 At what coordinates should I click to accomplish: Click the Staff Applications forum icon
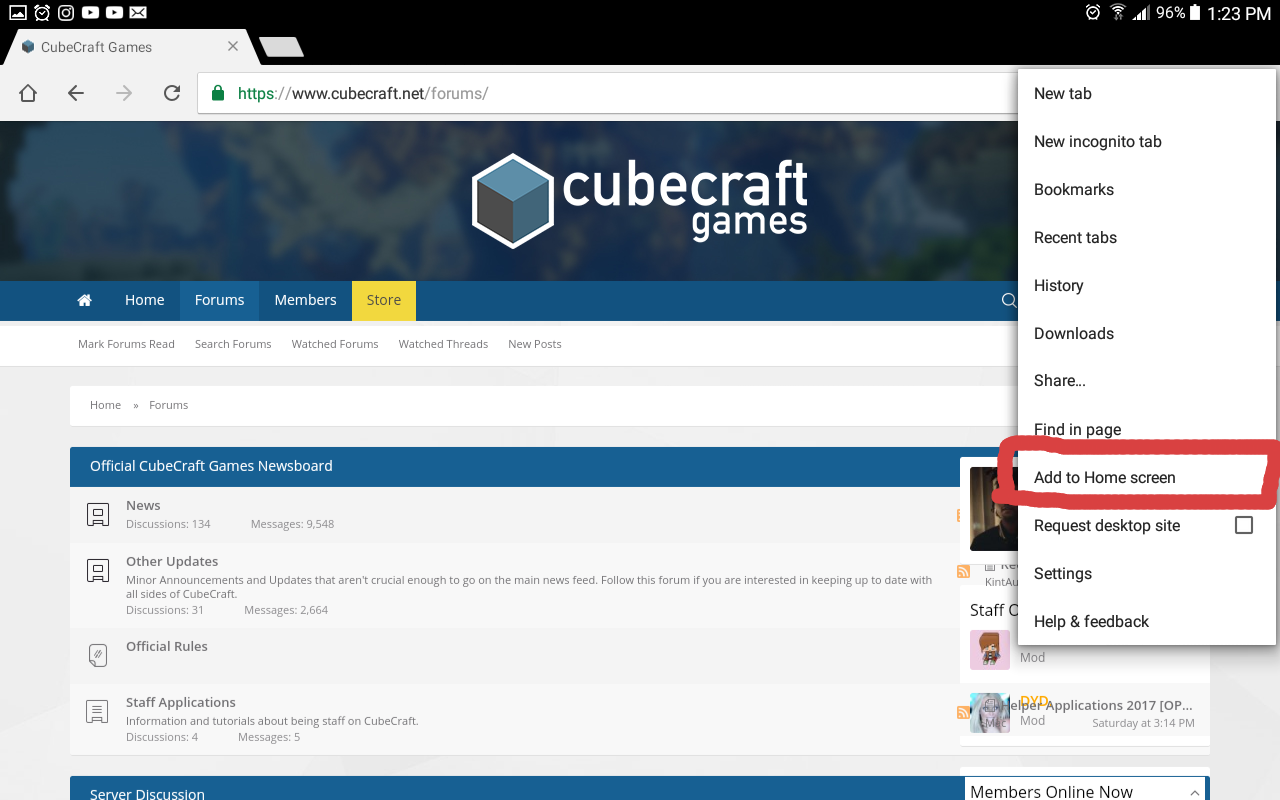[97, 712]
